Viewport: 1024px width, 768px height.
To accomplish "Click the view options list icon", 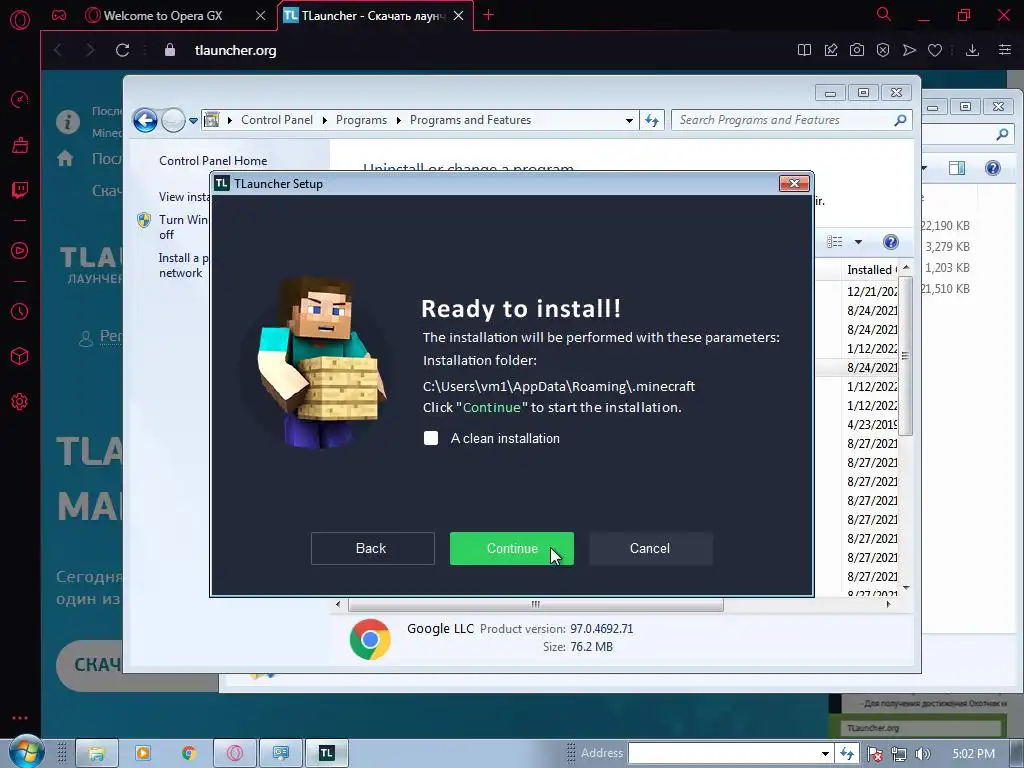I will tap(835, 242).
